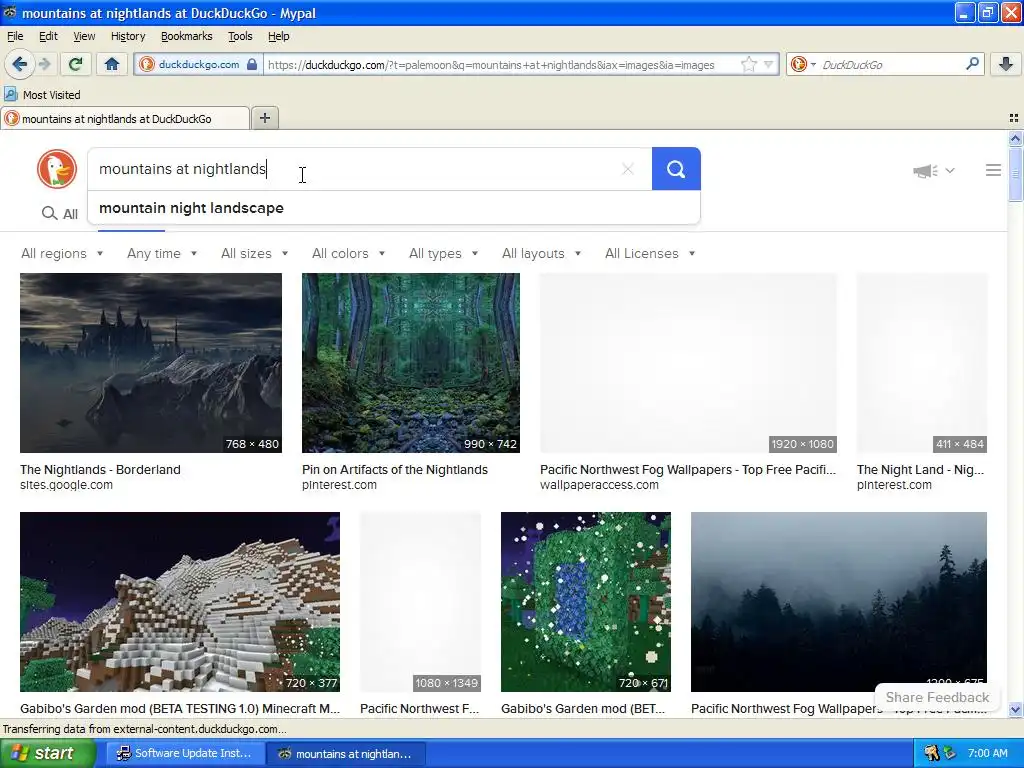Viewport: 1024px width, 768px height.
Task: Open the DuckDuckGo hamburger menu
Action: point(993,170)
